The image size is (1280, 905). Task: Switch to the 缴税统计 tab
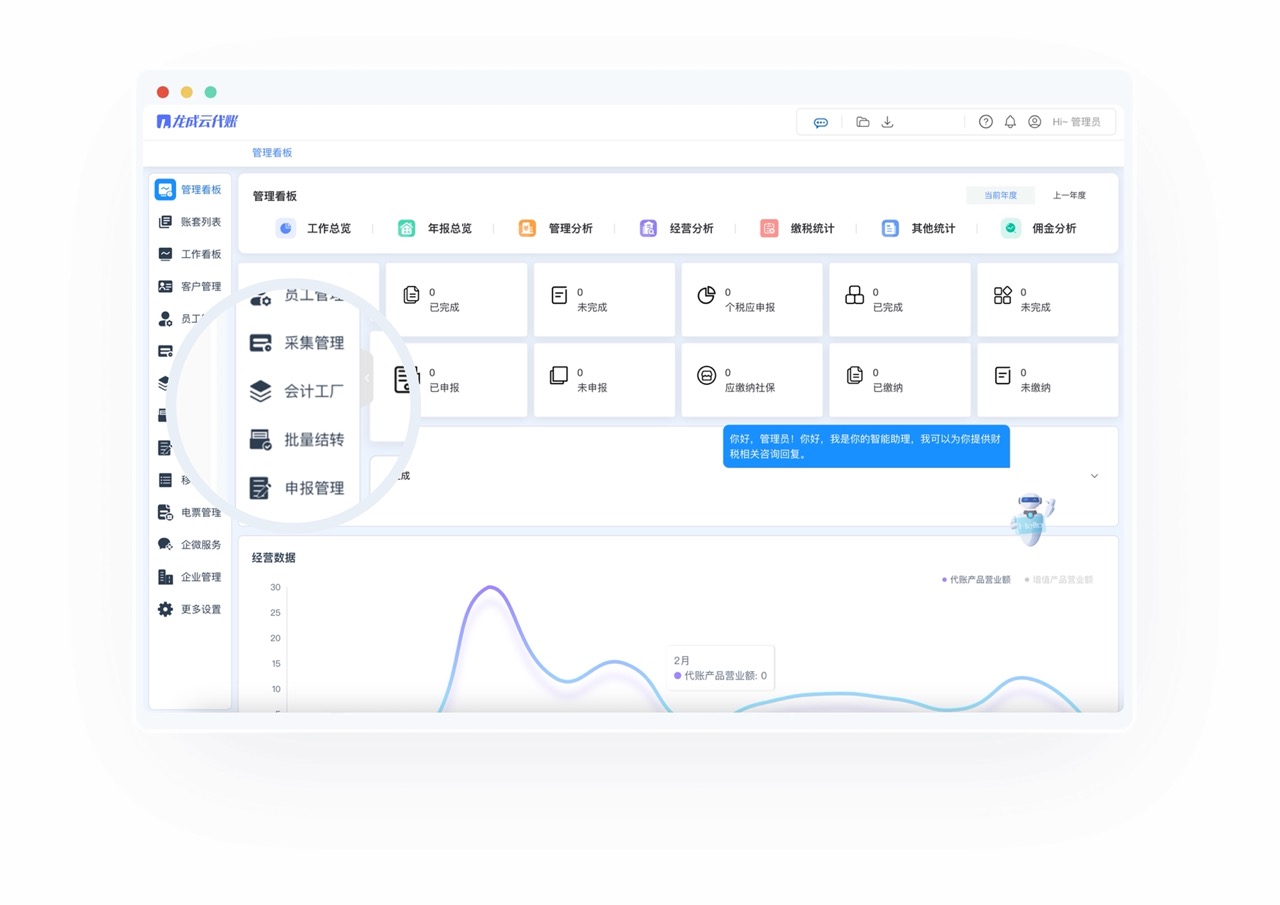pos(797,228)
